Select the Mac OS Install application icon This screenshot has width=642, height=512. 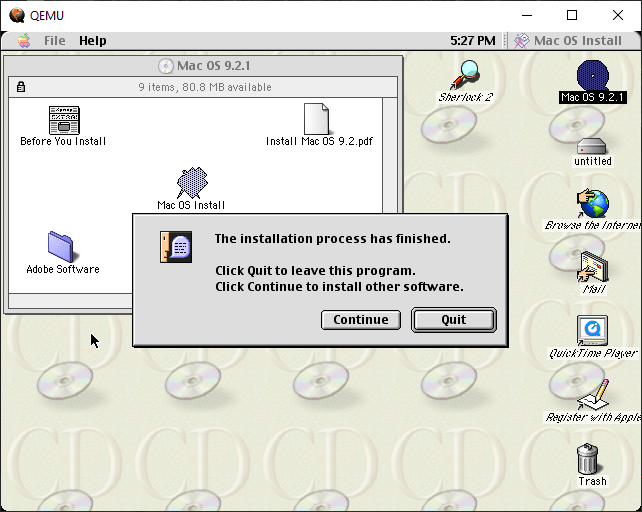[191, 182]
